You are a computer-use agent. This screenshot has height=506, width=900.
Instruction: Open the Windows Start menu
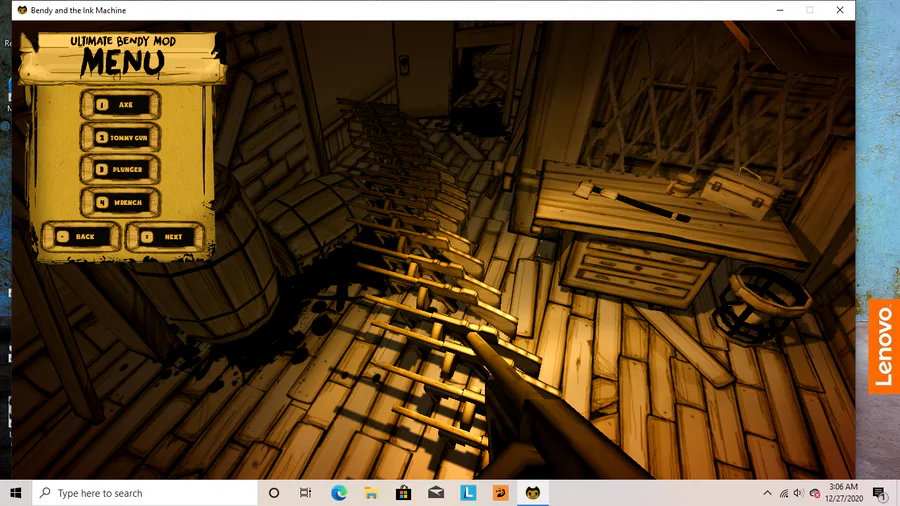tap(15, 493)
